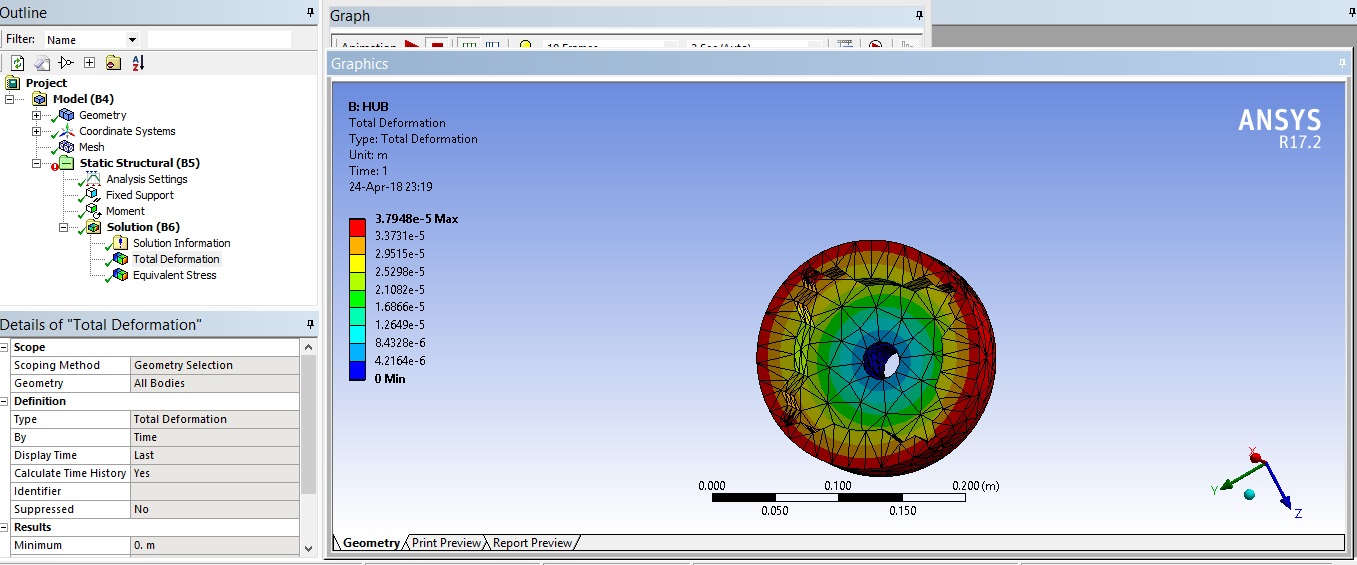Click the Scoping Method value Geometry Selection
The image size is (1357, 565).
214,365
